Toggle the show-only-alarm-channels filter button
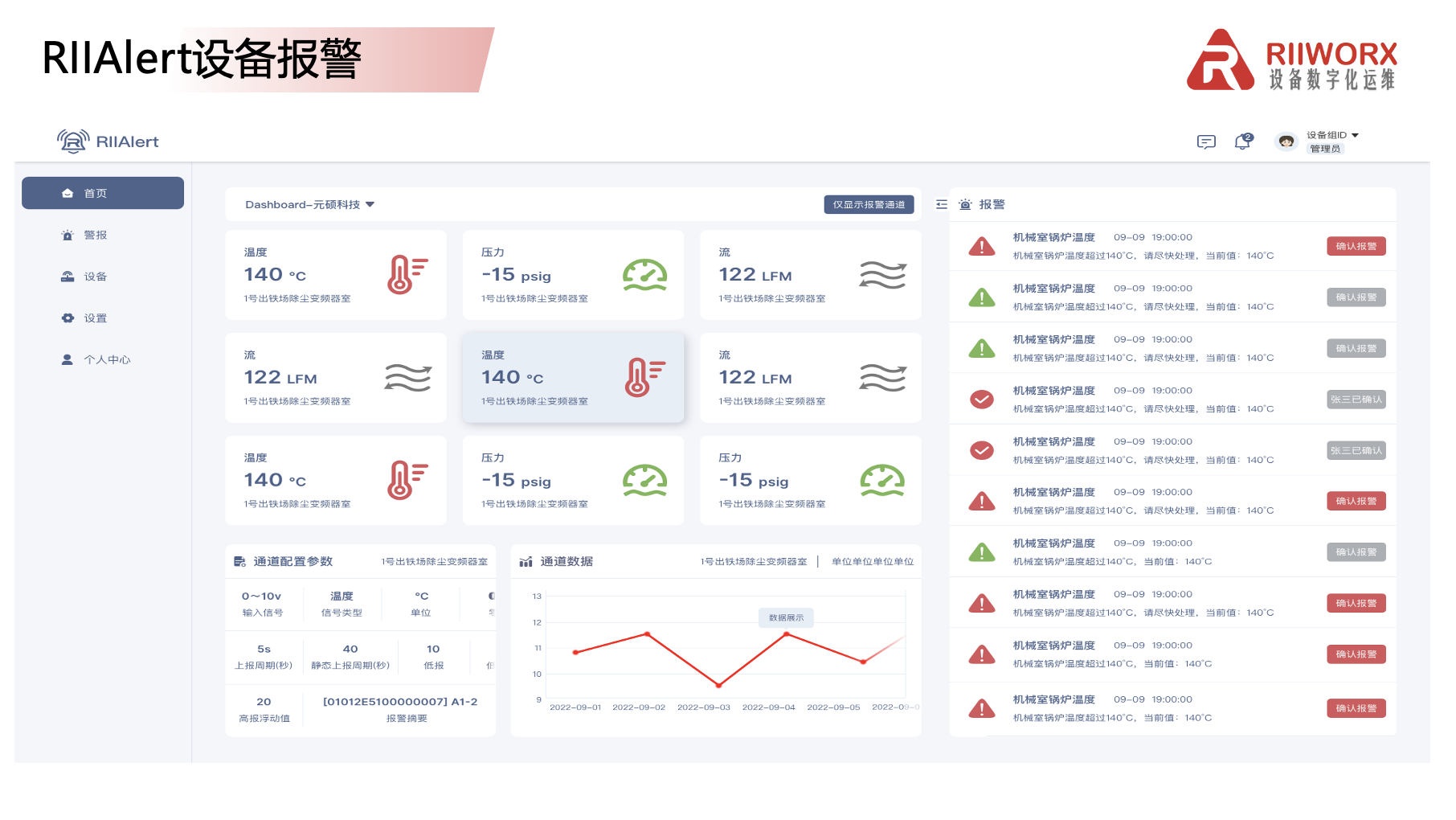 point(869,205)
